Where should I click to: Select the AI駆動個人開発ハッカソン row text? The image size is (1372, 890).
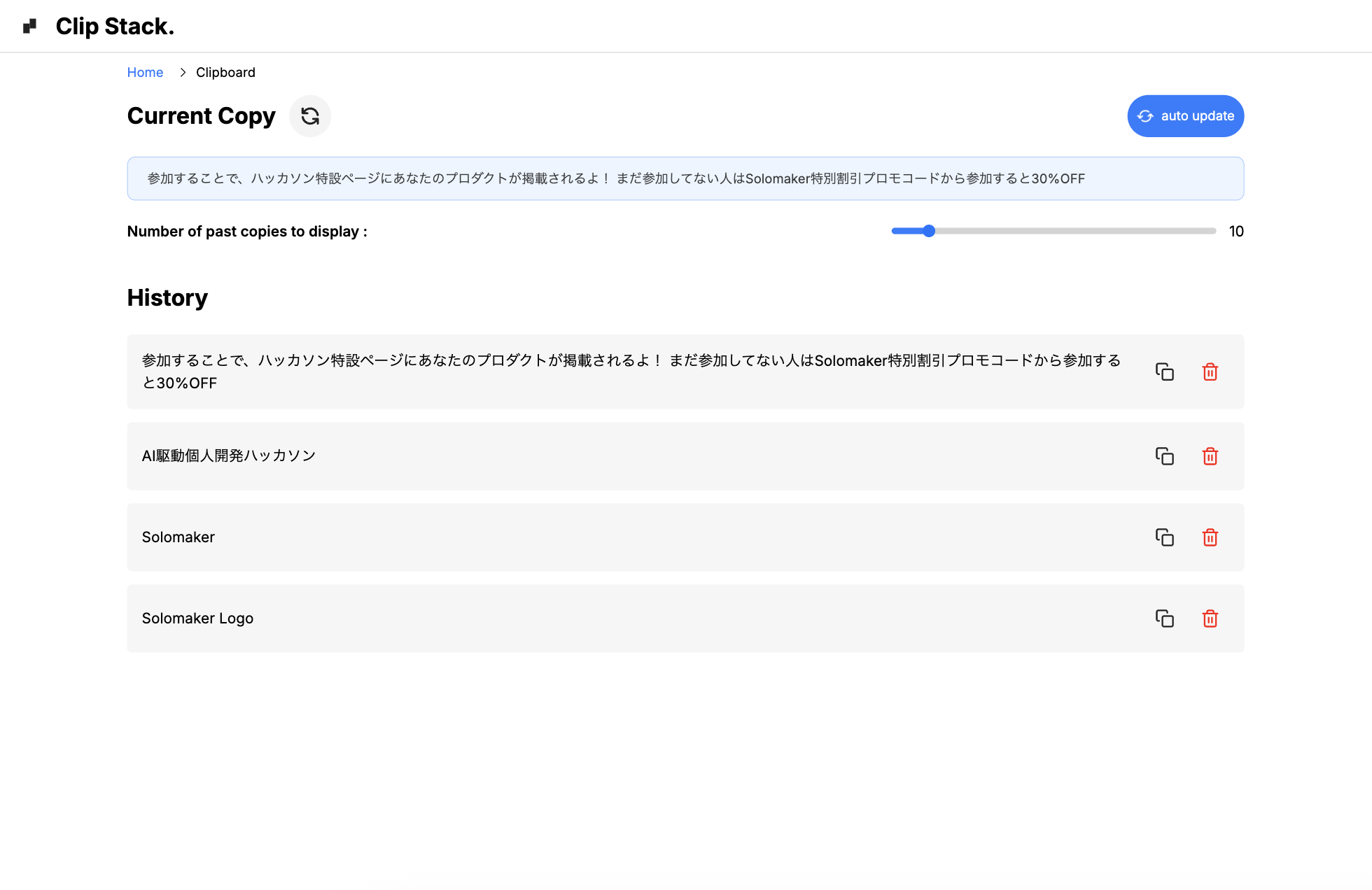click(229, 456)
